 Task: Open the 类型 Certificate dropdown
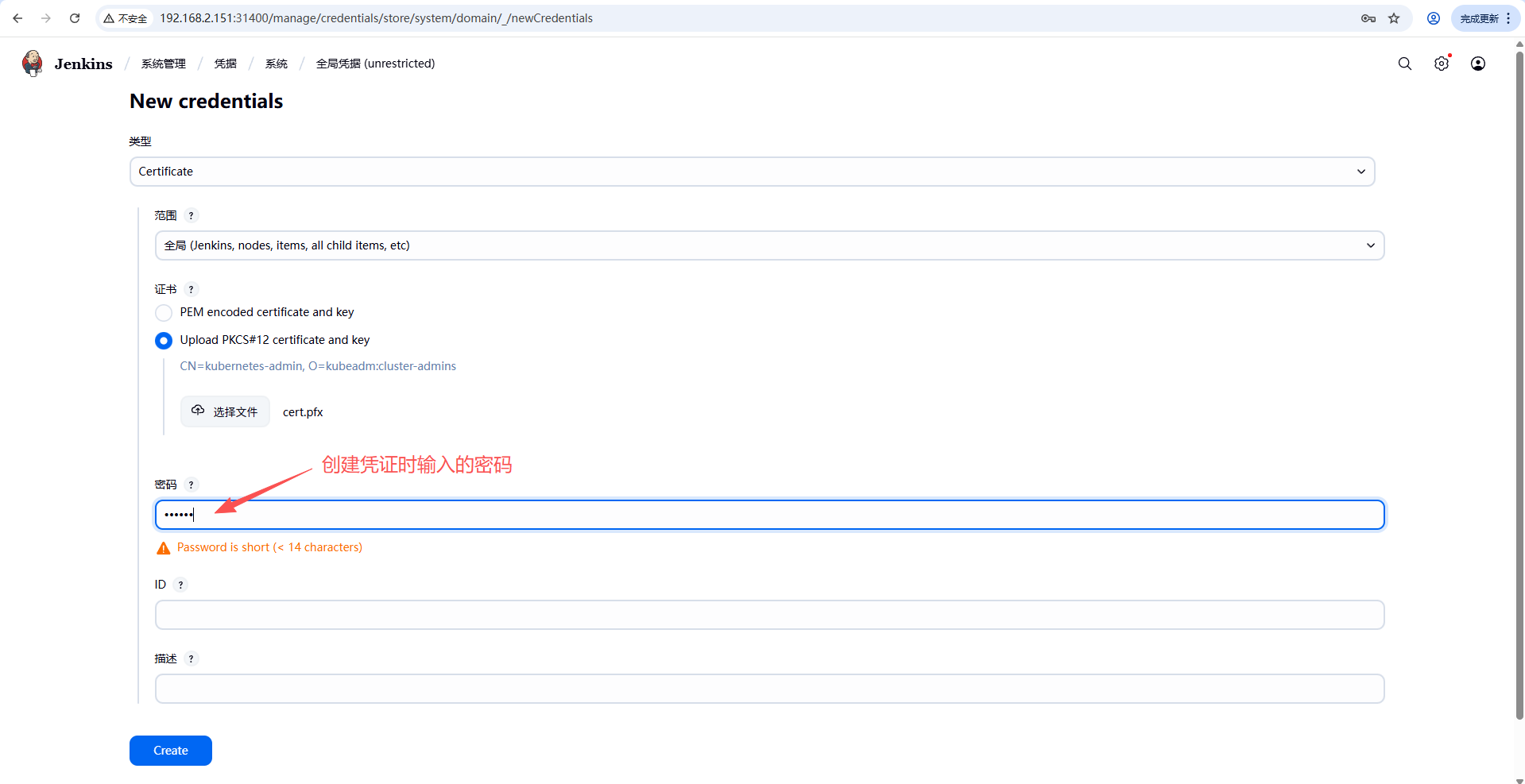click(x=752, y=172)
